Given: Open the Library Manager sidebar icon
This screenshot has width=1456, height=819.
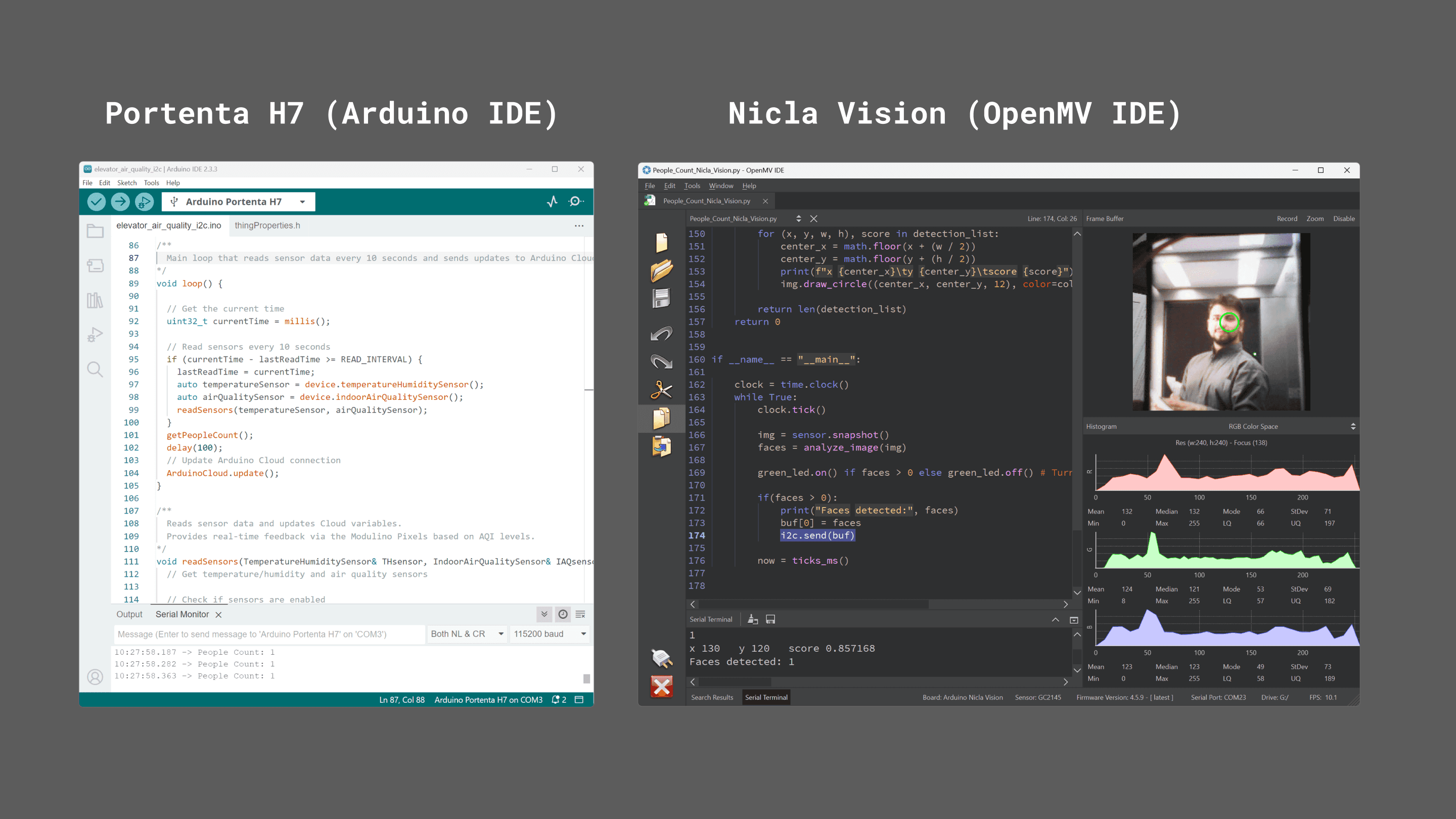Looking at the screenshot, I should 95,300.
